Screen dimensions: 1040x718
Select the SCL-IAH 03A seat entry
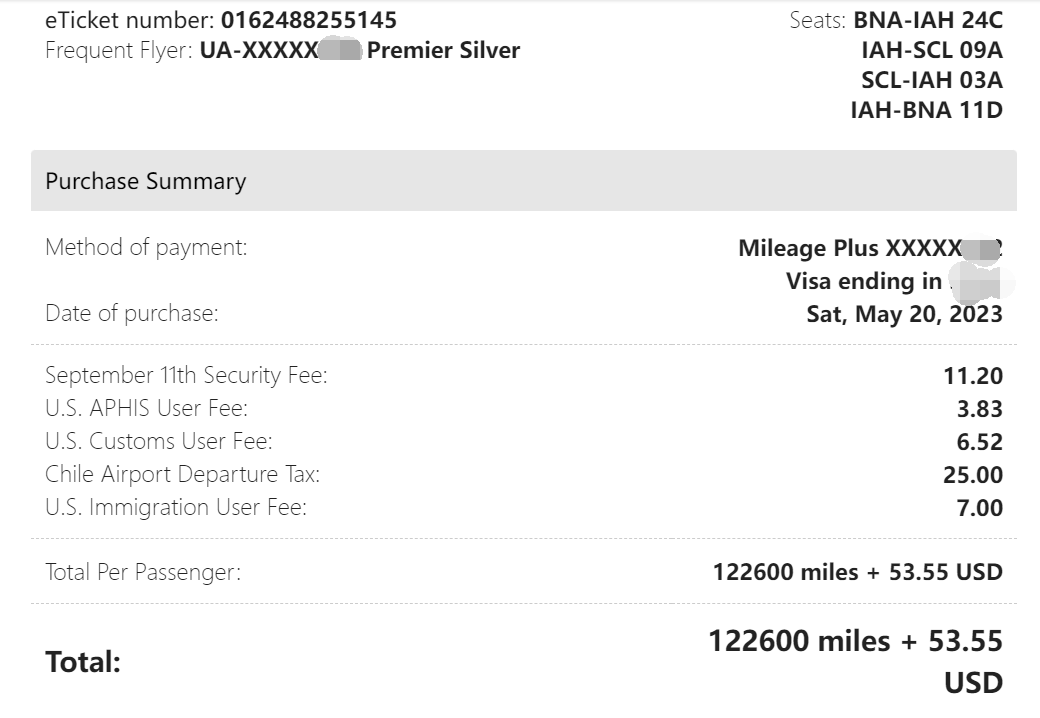coord(931,80)
